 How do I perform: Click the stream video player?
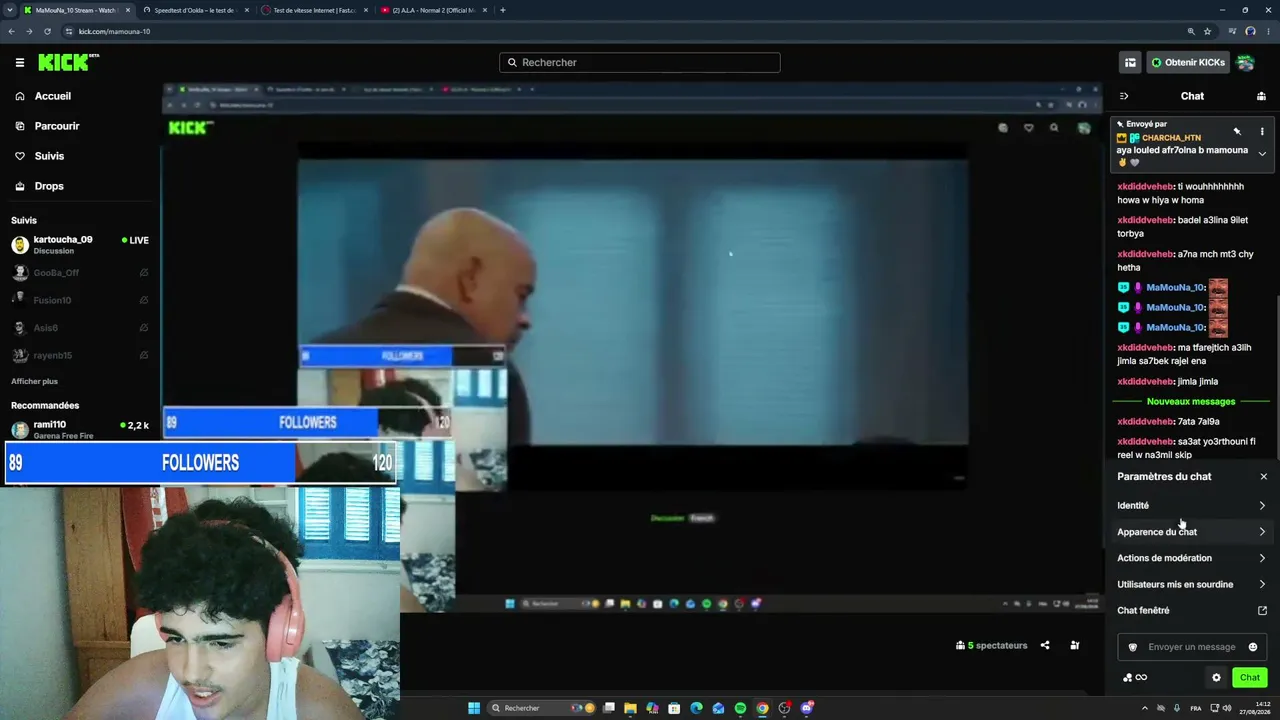632,345
